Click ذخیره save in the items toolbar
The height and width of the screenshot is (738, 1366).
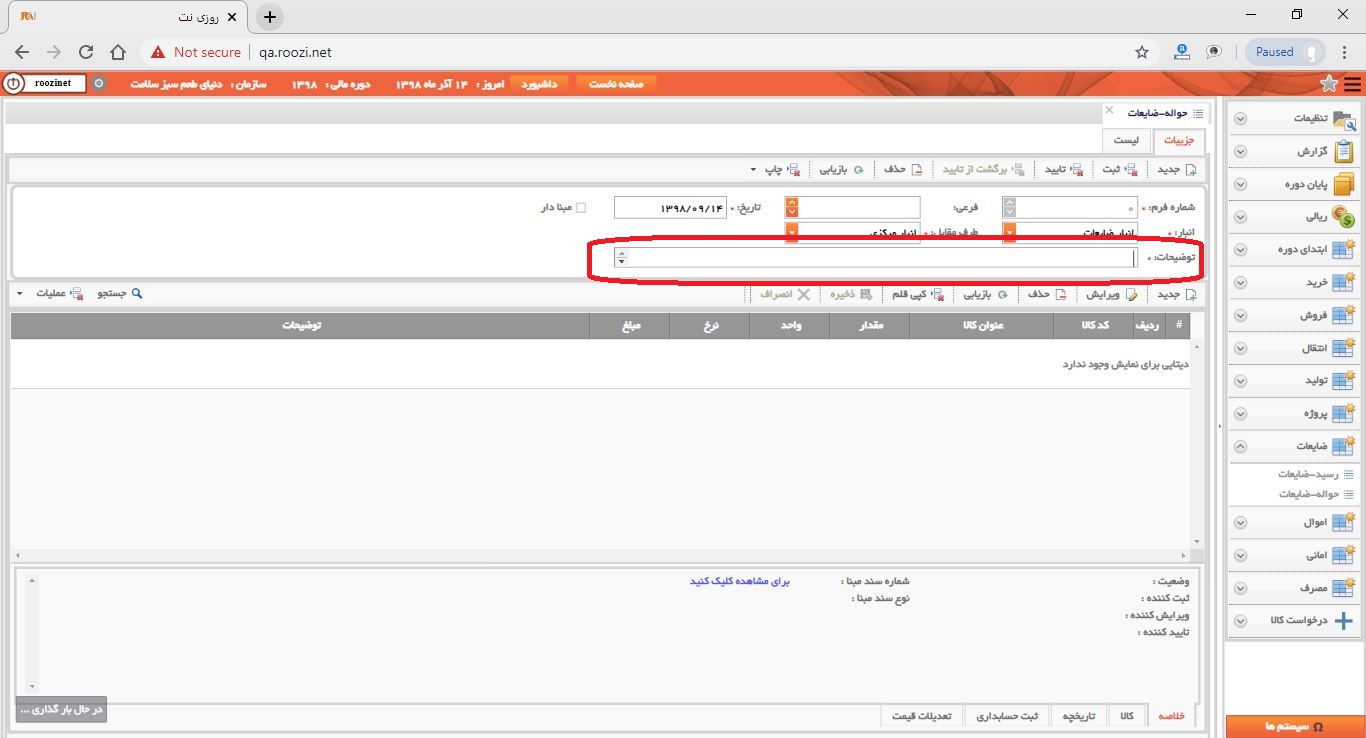[850, 295]
